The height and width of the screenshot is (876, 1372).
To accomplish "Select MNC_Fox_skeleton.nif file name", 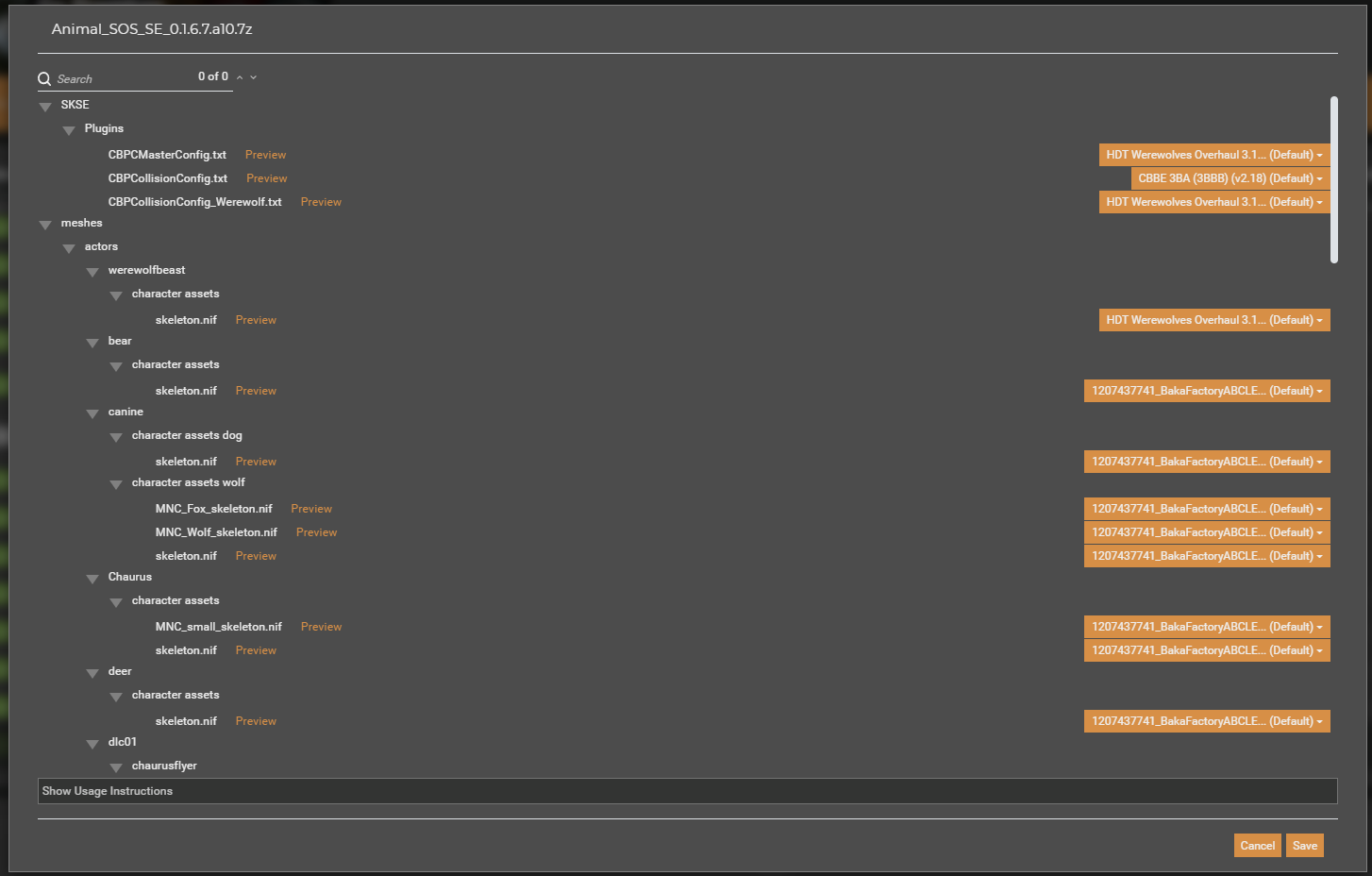I will [x=213, y=509].
